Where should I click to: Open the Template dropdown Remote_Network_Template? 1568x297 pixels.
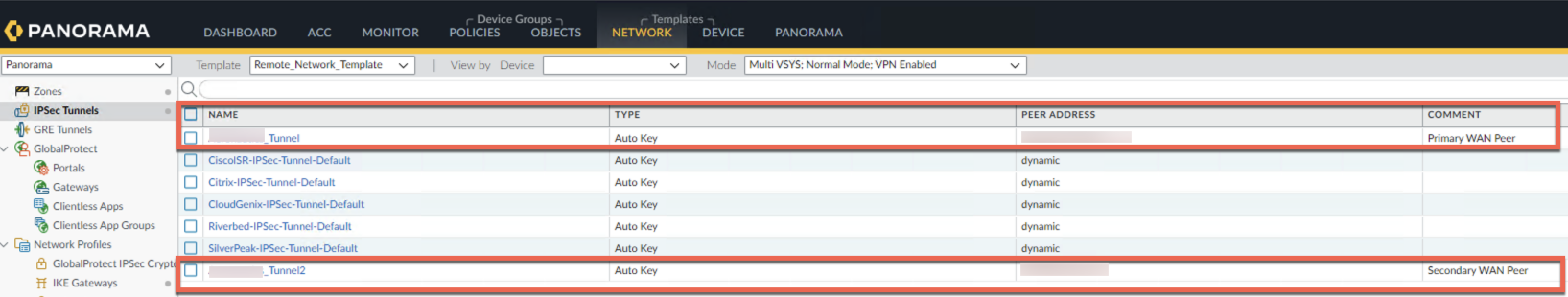[x=332, y=65]
